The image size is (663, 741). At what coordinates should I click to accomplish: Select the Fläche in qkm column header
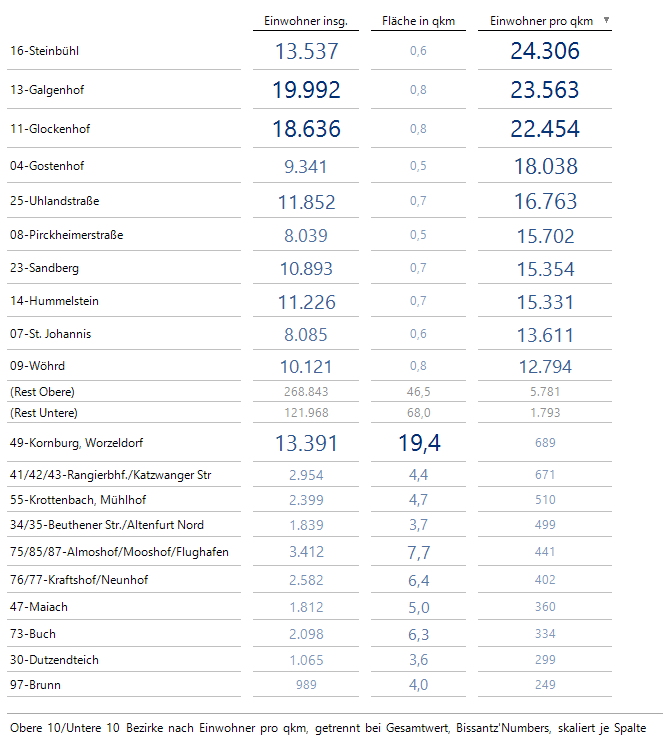coord(418,21)
